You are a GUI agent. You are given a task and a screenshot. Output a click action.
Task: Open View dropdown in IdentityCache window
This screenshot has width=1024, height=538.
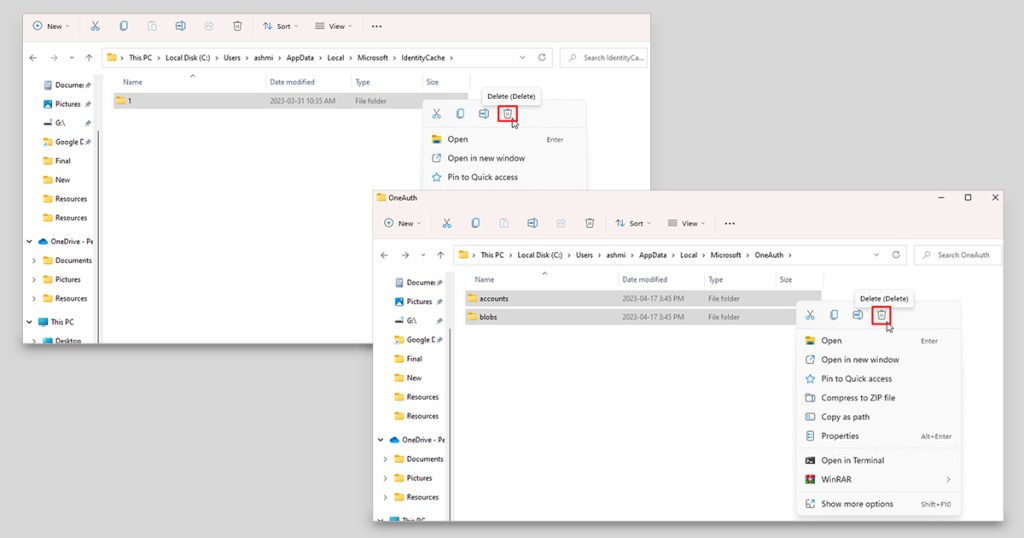(333, 26)
